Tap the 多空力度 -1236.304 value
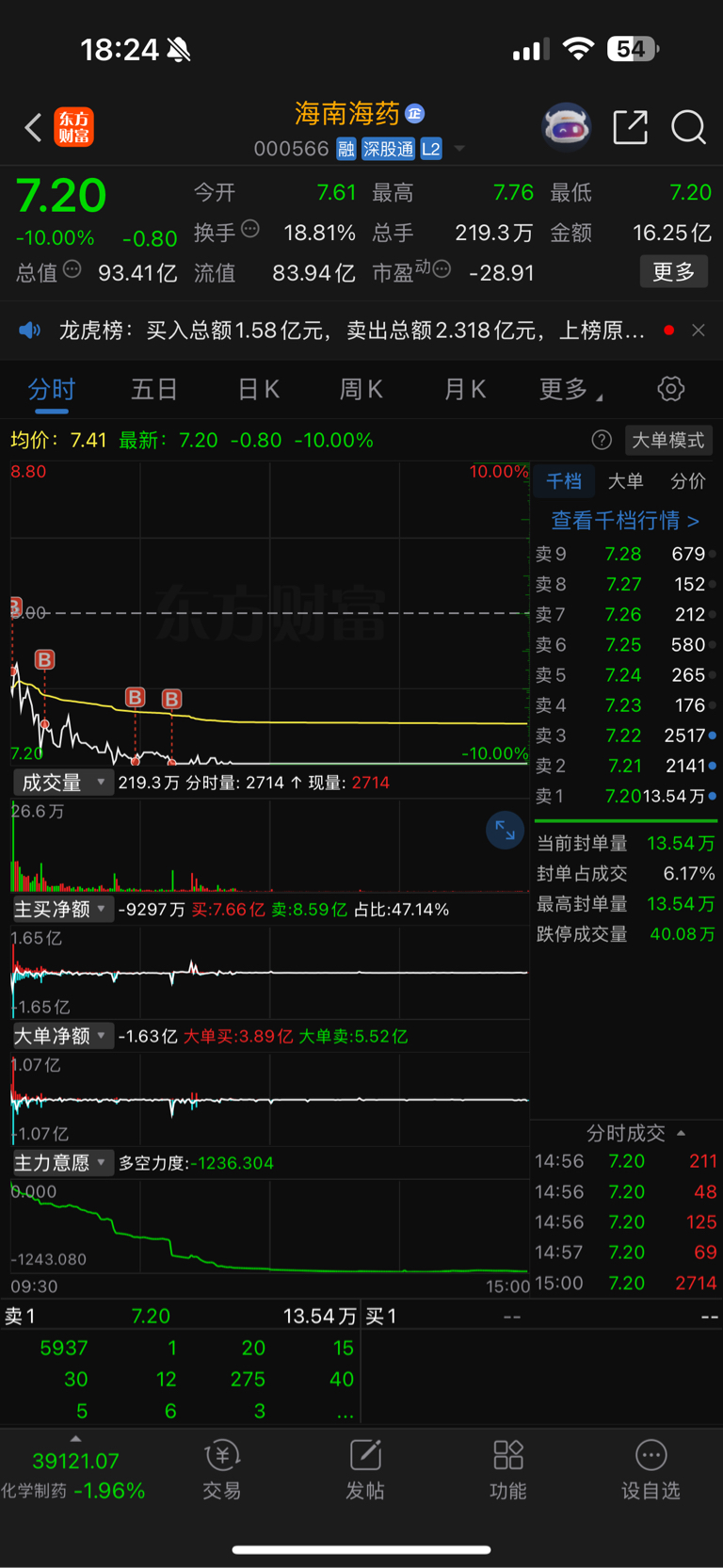 pyautogui.click(x=233, y=1163)
